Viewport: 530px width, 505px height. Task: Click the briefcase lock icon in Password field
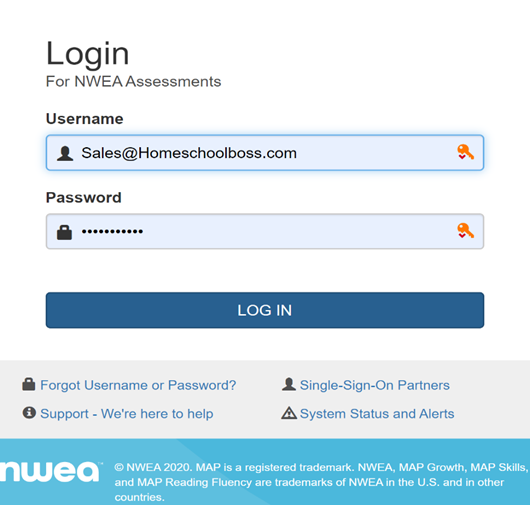[64, 232]
